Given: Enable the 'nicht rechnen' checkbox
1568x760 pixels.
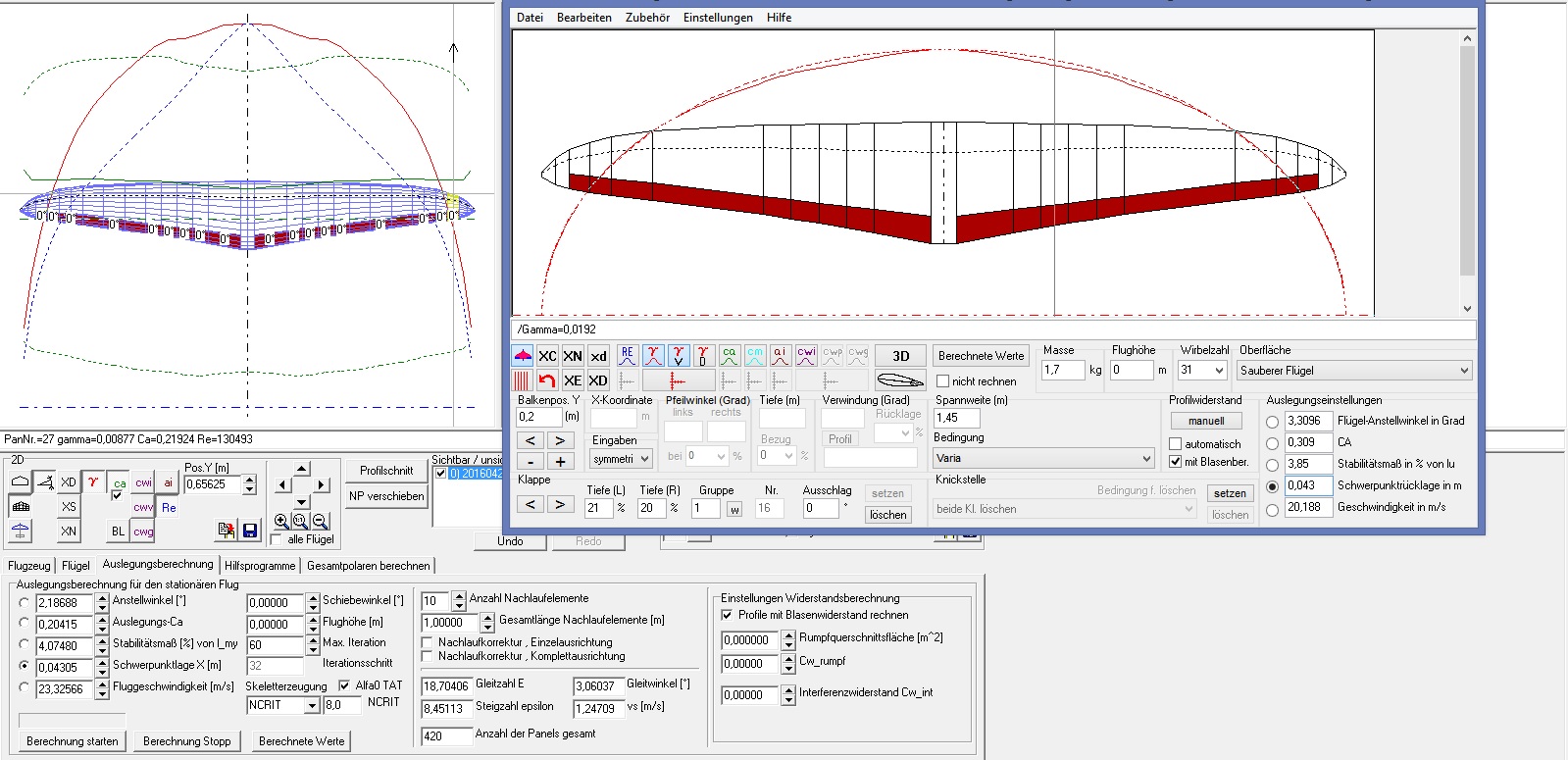Looking at the screenshot, I should 942,381.
